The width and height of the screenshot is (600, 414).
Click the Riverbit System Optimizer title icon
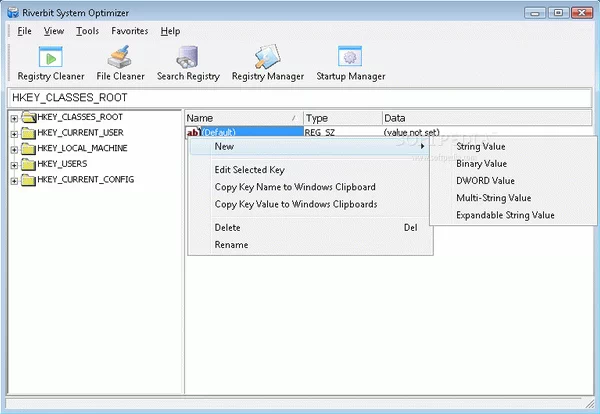click(x=13, y=13)
